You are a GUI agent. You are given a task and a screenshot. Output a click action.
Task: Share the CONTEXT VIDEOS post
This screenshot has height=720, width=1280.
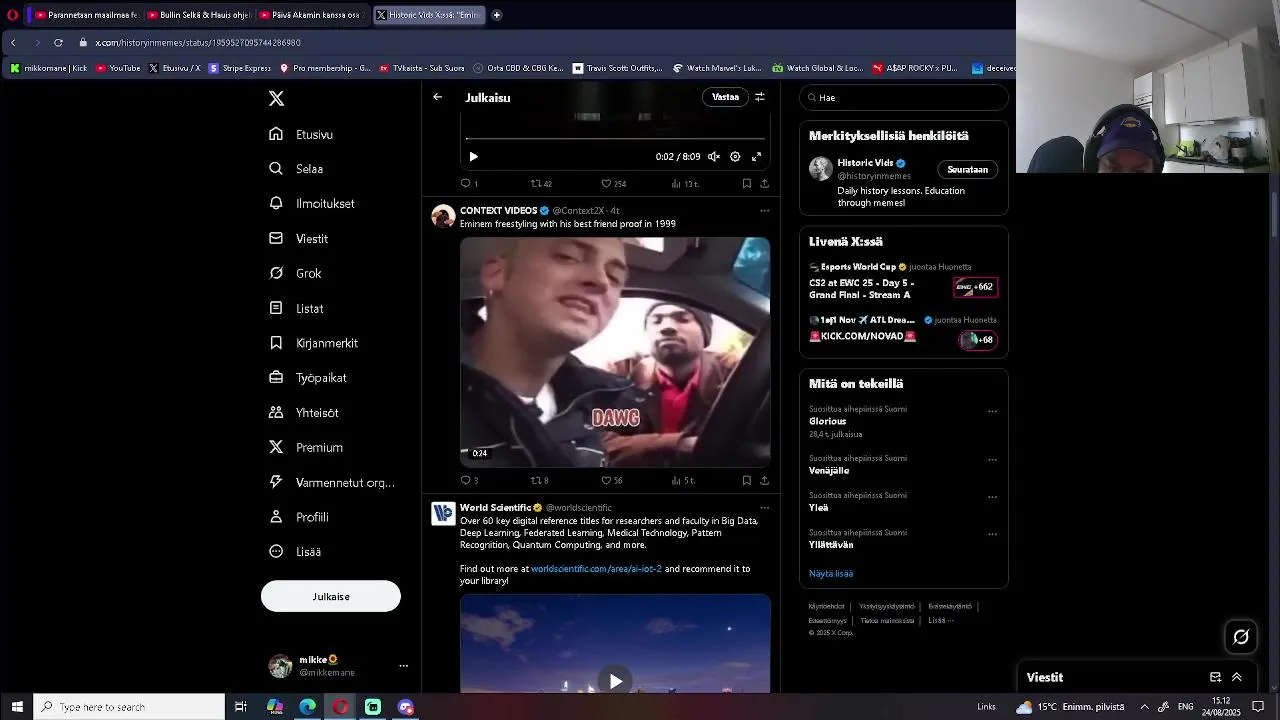(765, 481)
